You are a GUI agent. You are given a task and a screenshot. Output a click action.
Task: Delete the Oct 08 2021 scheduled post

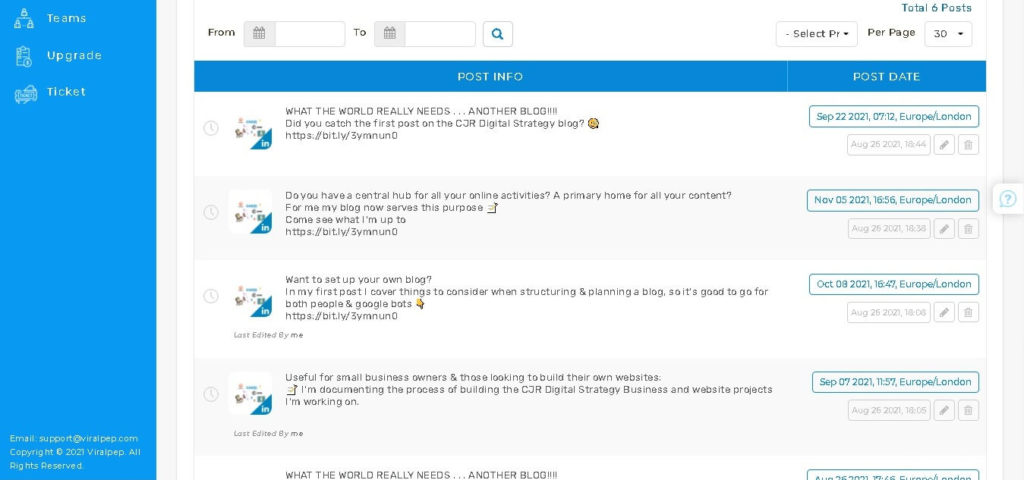968,313
